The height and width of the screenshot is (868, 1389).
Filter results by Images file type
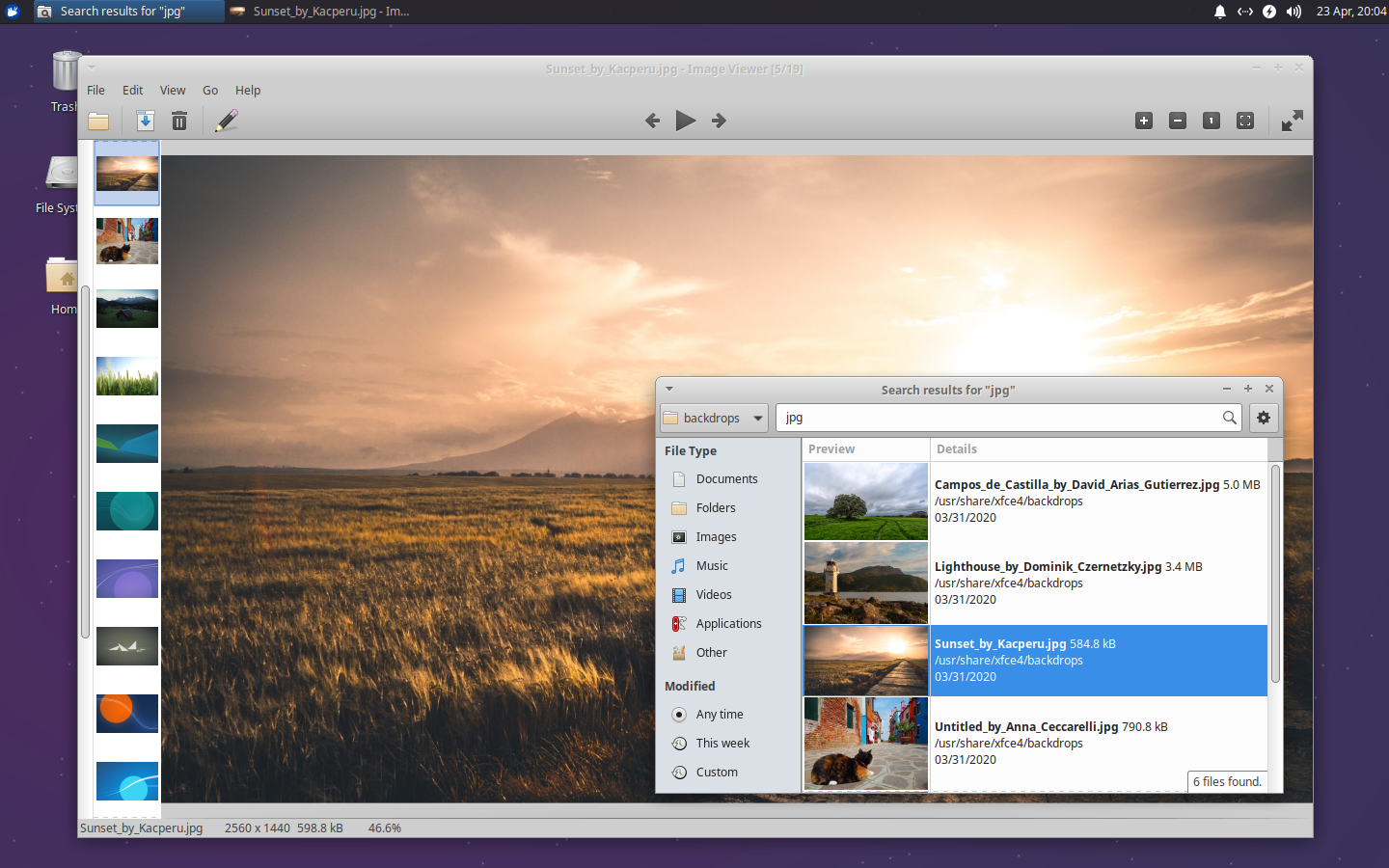[717, 536]
